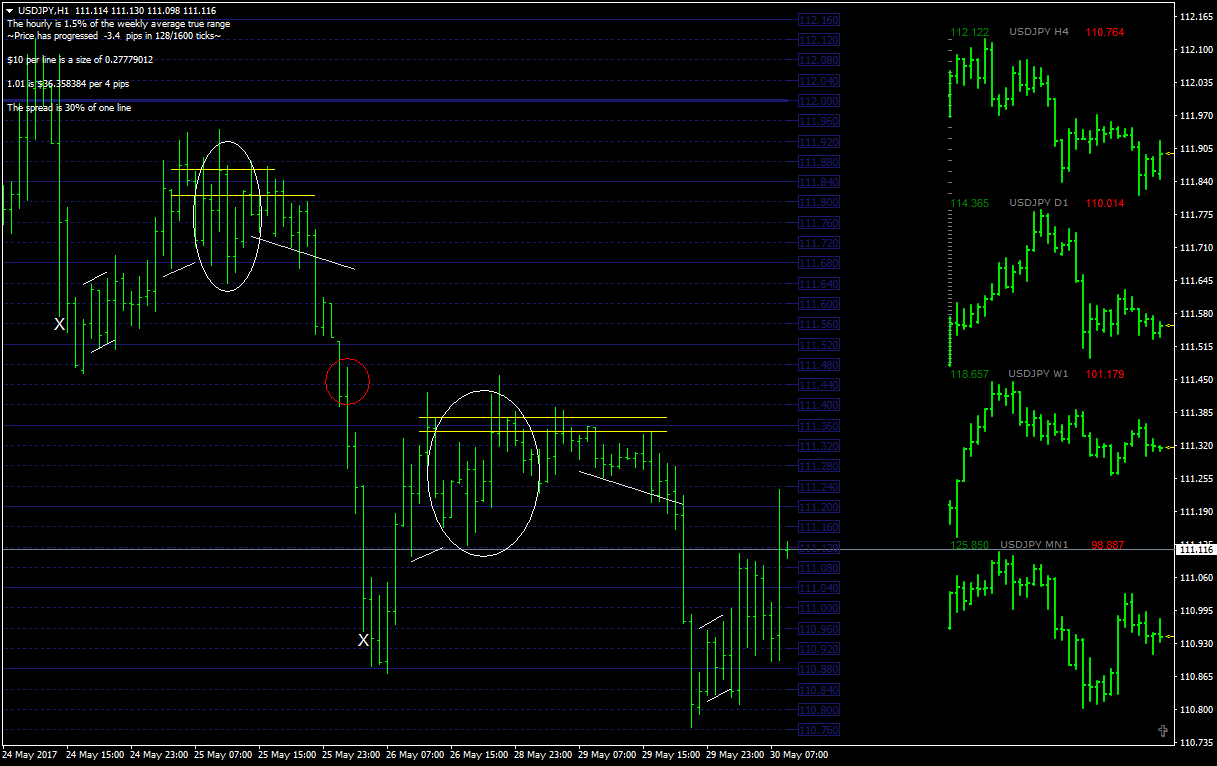
Task: Click the 110.880 grid level box
Action: (x=820, y=669)
